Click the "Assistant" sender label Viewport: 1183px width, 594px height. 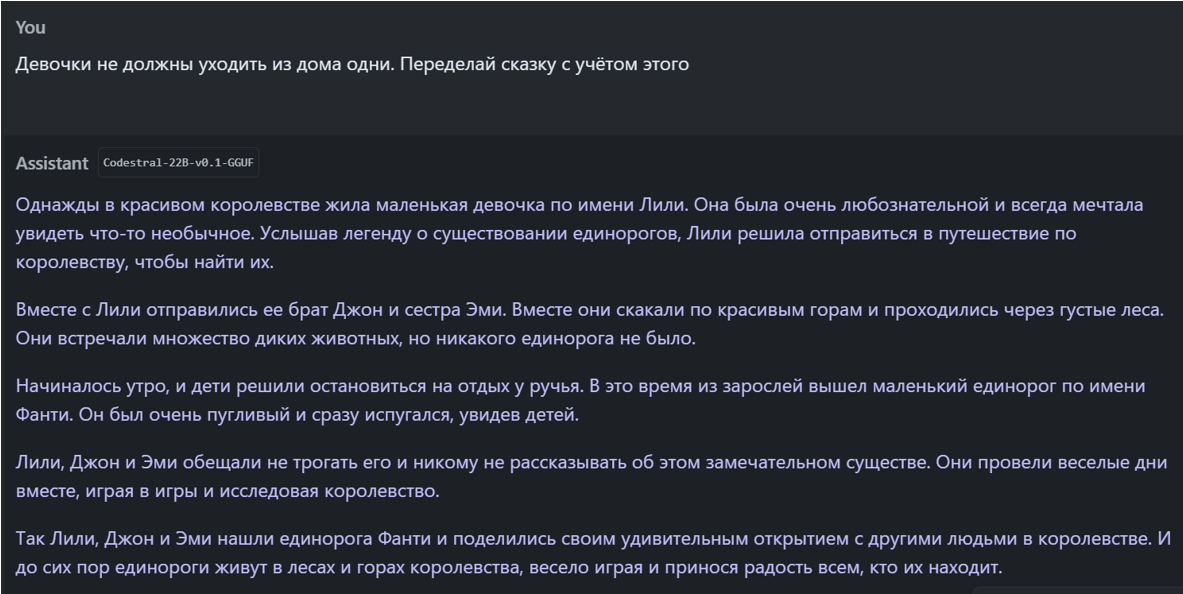tap(53, 162)
